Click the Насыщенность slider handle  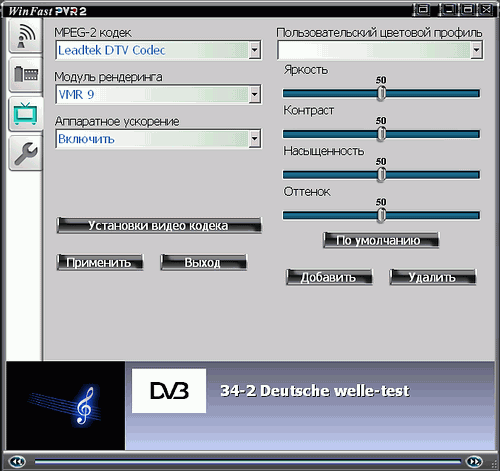tap(381, 175)
